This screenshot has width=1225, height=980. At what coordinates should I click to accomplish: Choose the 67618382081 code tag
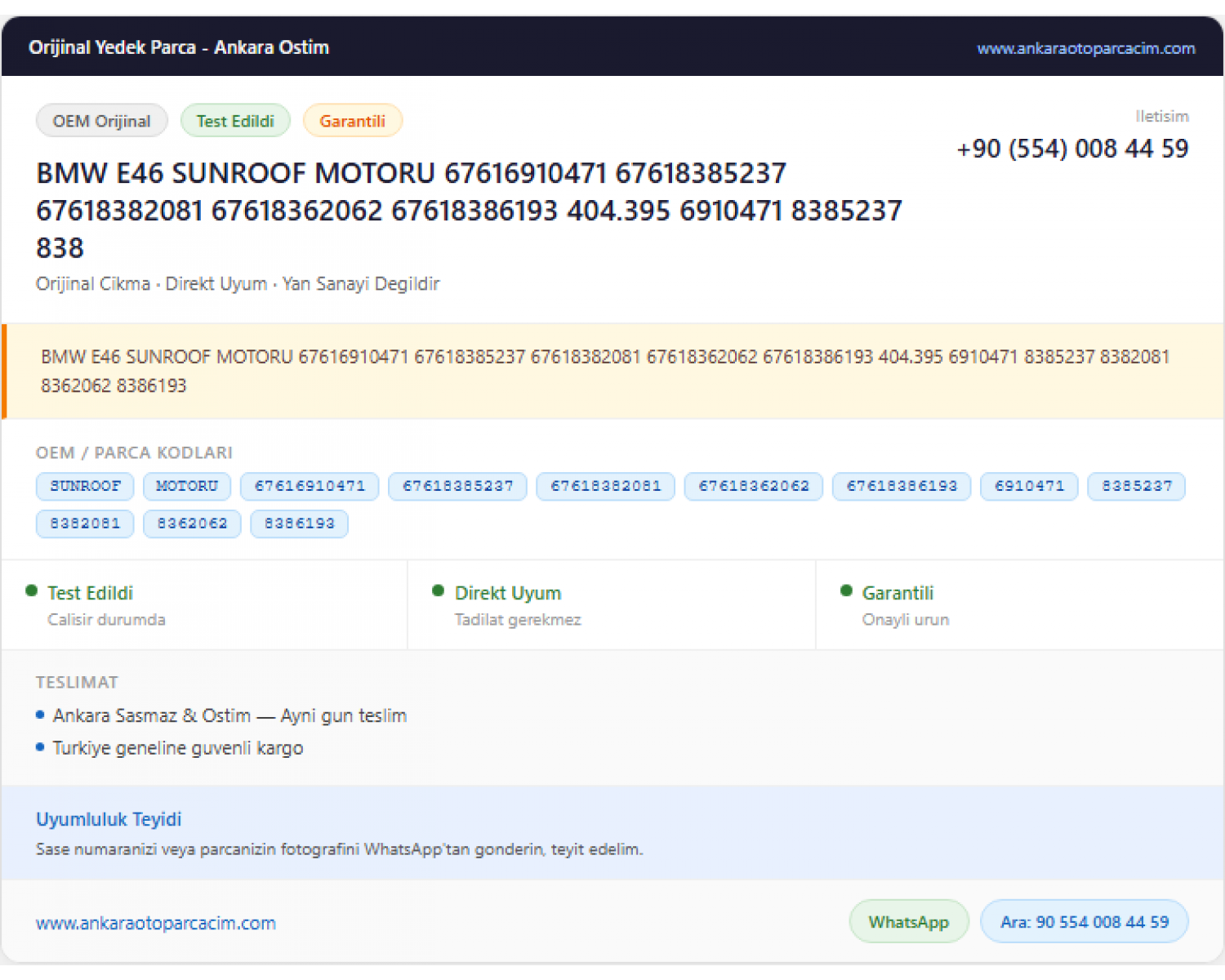605,486
